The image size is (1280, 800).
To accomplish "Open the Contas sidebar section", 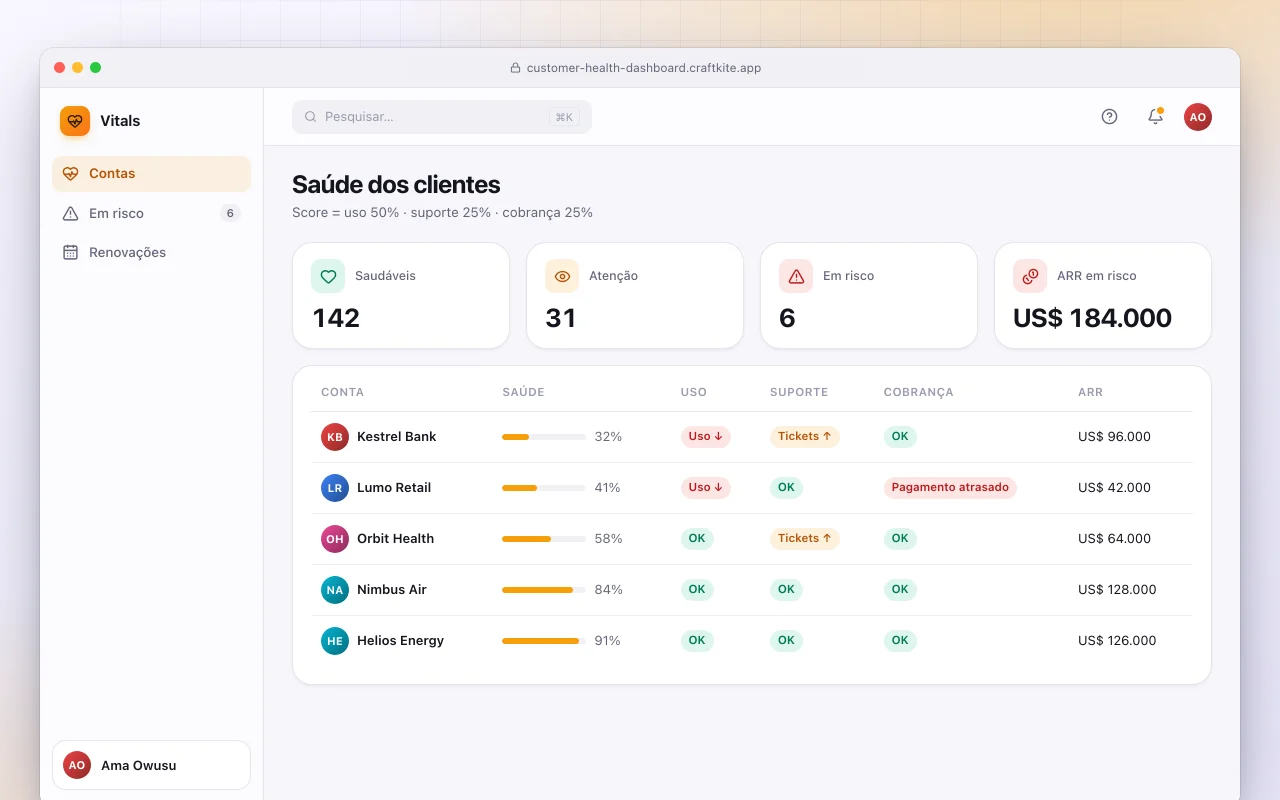I will pyautogui.click(x=151, y=174).
